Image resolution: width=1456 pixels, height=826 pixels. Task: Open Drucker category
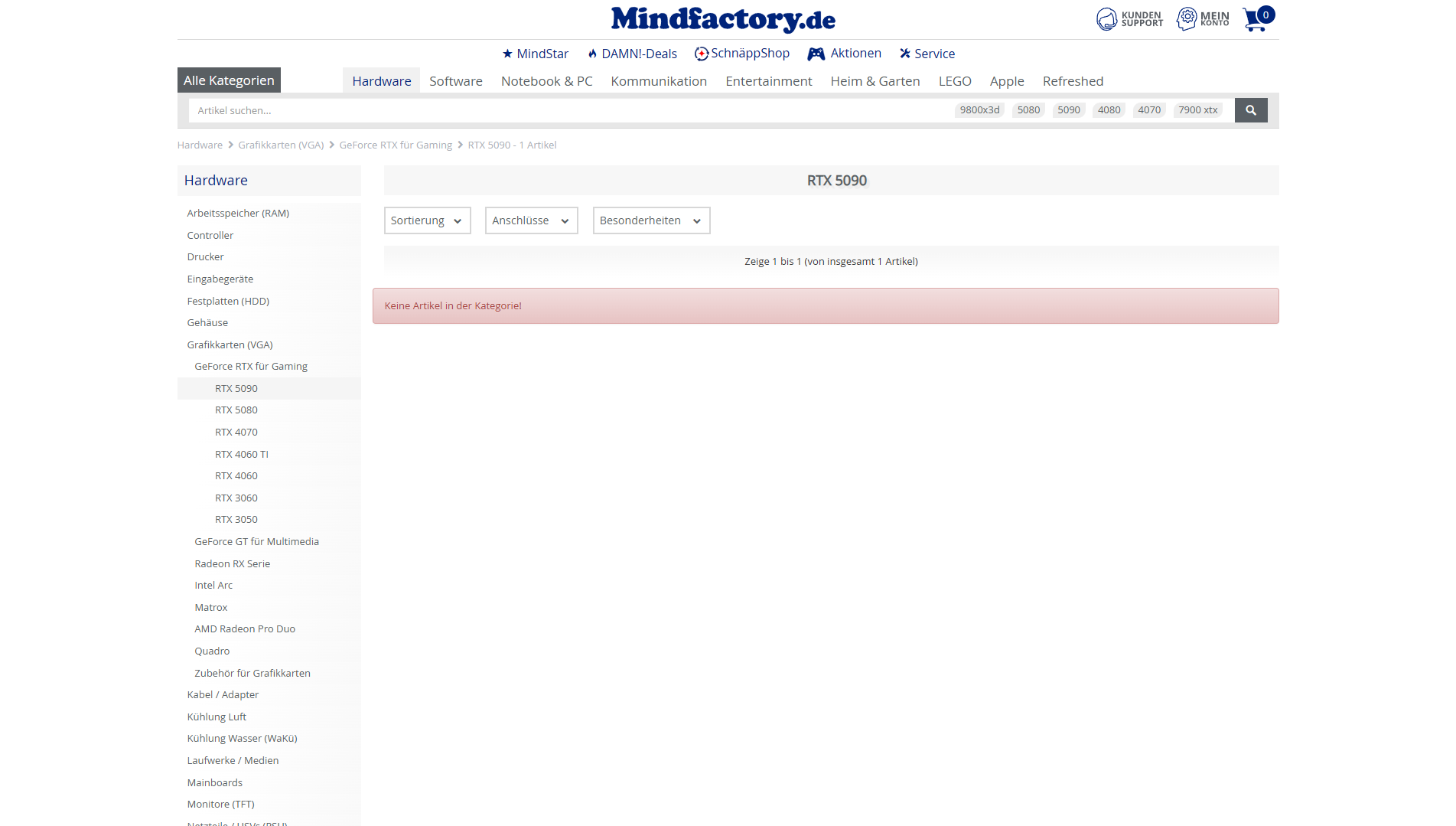[x=205, y=257]
